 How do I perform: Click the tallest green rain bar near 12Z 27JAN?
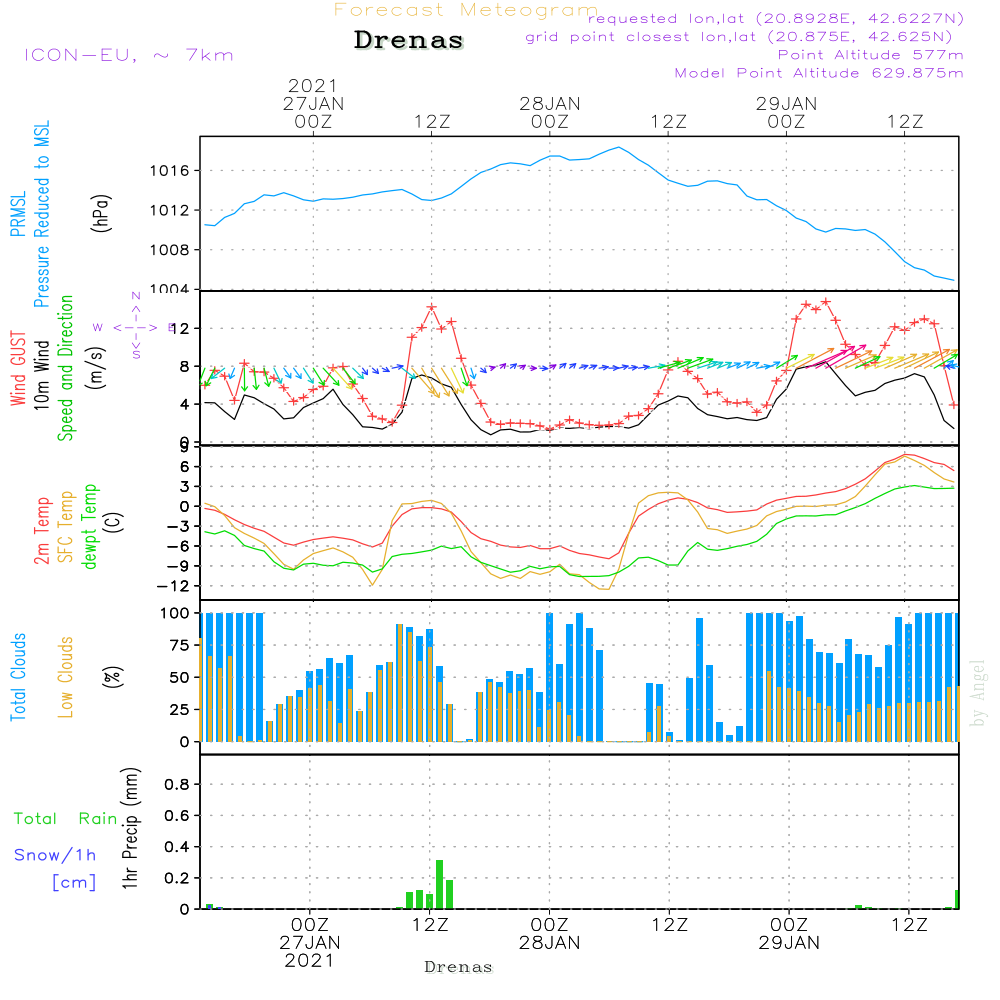pos(439,885)
